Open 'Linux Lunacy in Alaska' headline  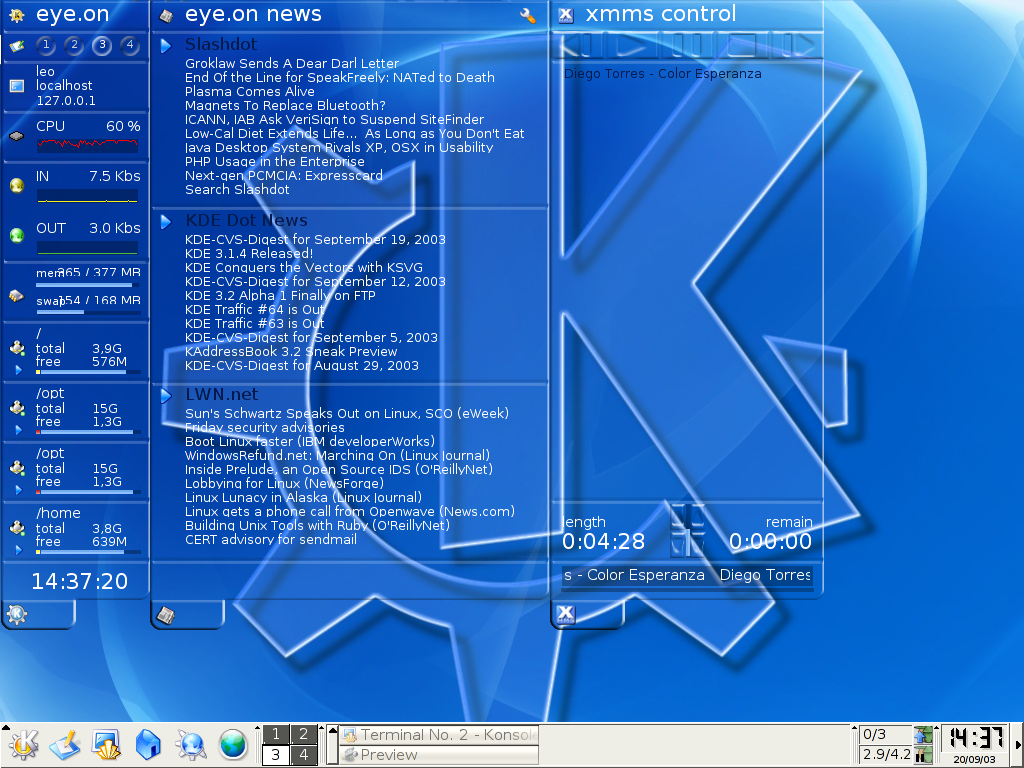(303, 498)
